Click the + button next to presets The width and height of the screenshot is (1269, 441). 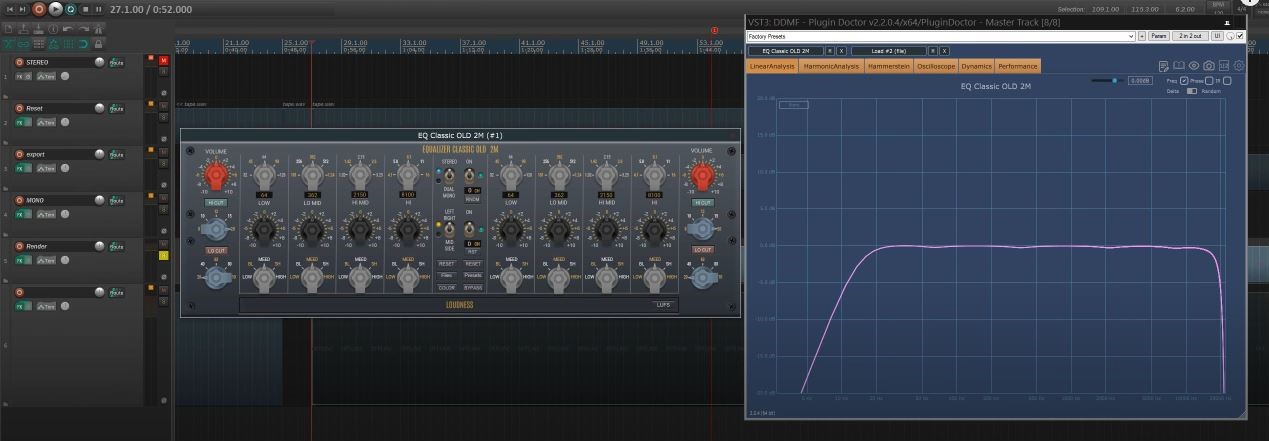coord(1142,36)
